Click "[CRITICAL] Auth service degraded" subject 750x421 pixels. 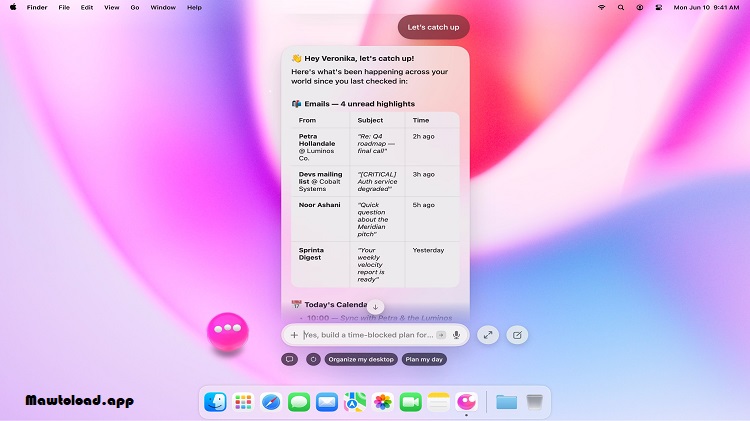(377, 182)
